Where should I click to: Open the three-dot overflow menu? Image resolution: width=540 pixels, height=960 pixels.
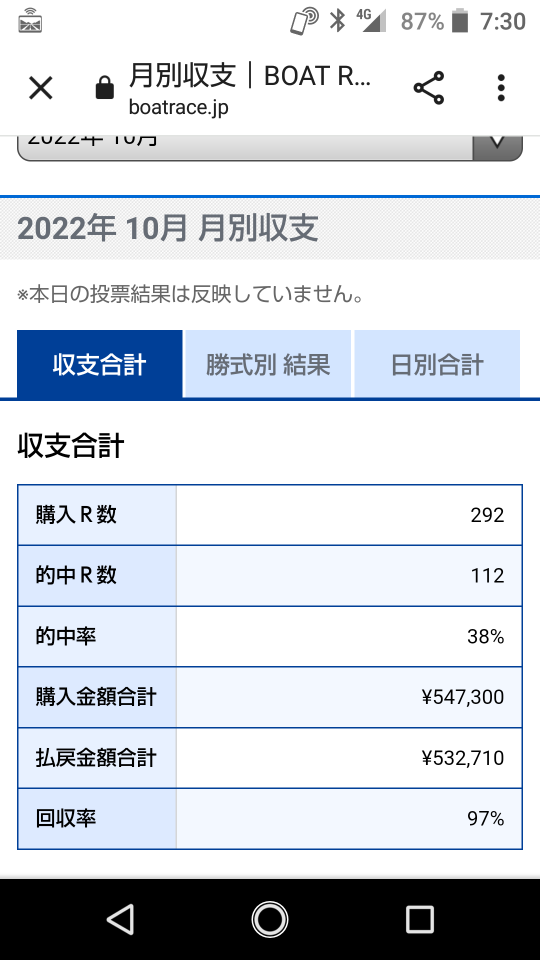[501, 88]
